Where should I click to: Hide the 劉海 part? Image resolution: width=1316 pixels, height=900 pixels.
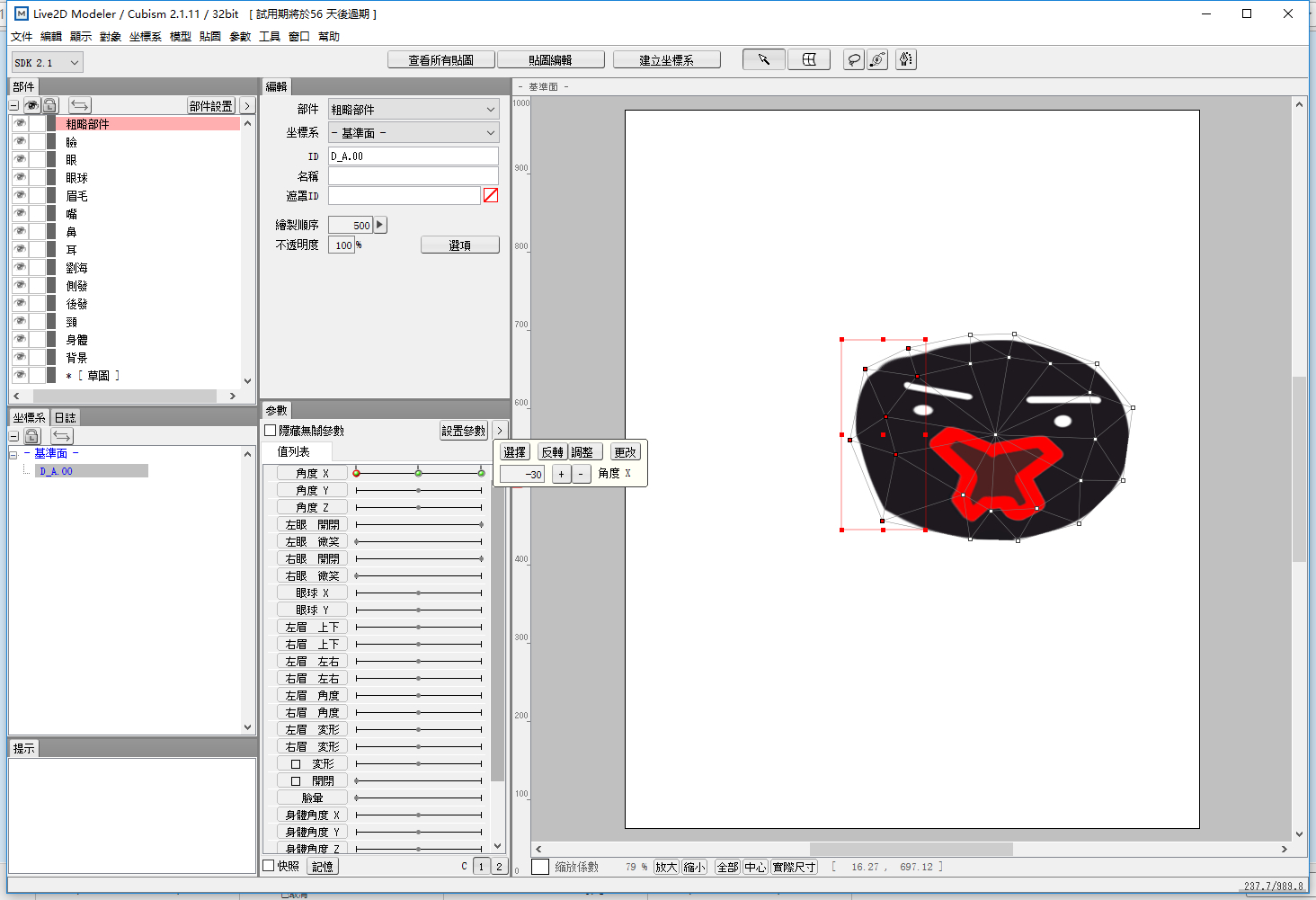[x=20, y=267]
